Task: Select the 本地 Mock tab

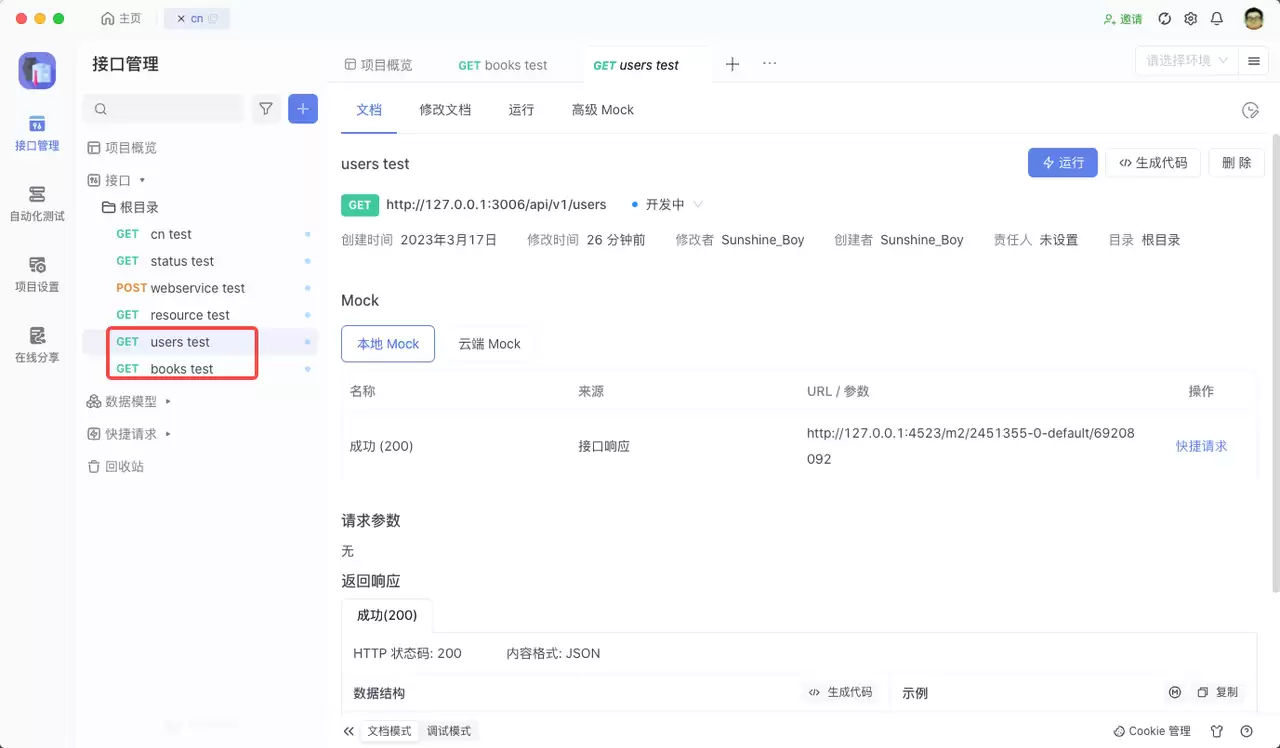Action: (x=388, y=344)
